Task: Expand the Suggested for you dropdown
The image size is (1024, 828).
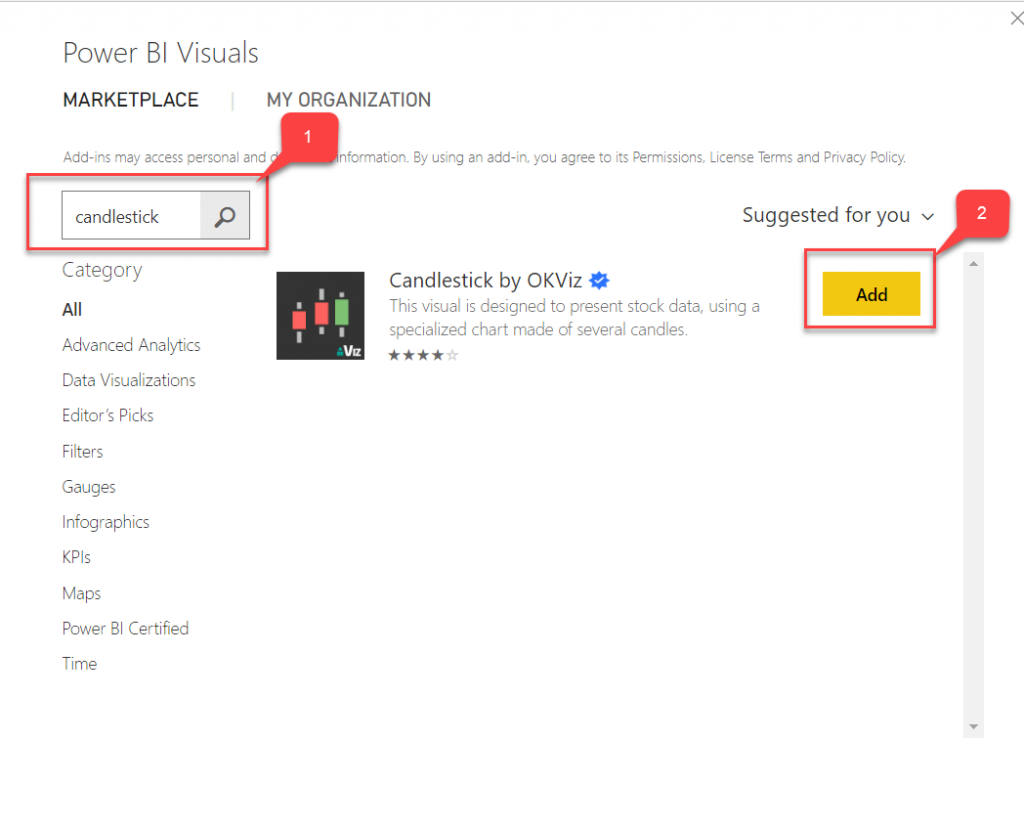Action: click(x=838, y=215)
